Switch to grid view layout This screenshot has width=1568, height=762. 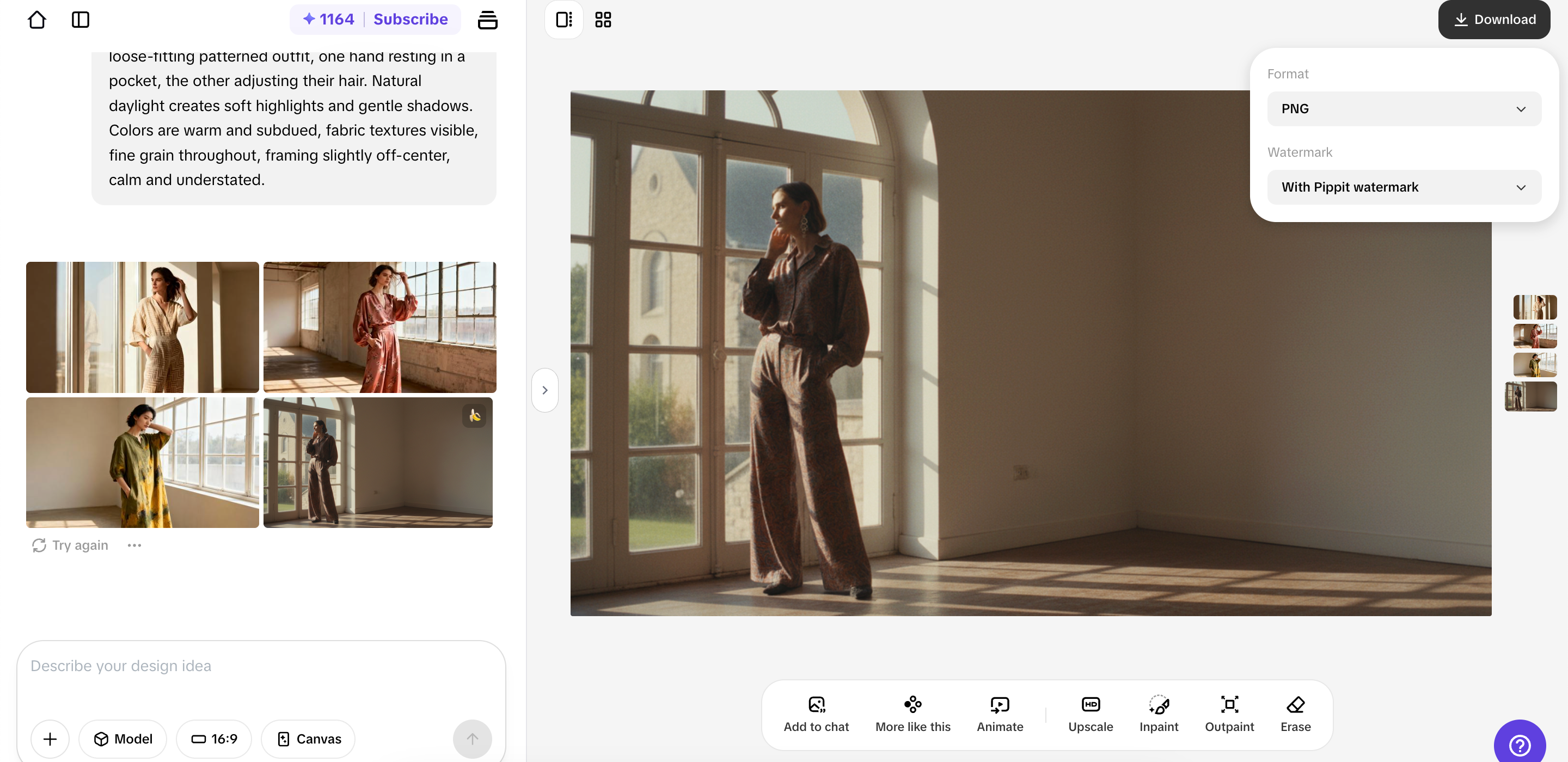coord(603,20)
